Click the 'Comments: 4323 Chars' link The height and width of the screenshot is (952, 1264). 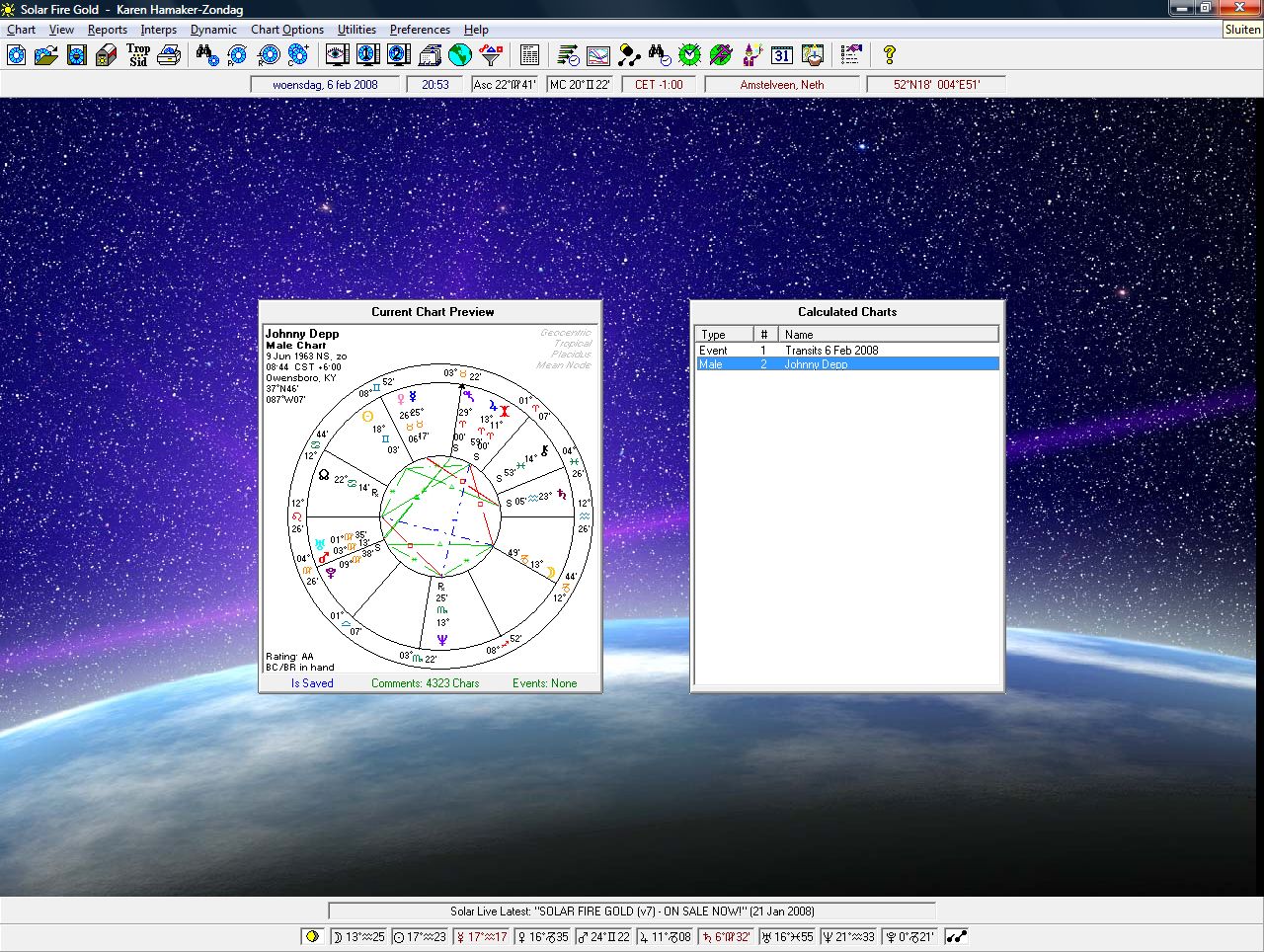tap(425, 683)
